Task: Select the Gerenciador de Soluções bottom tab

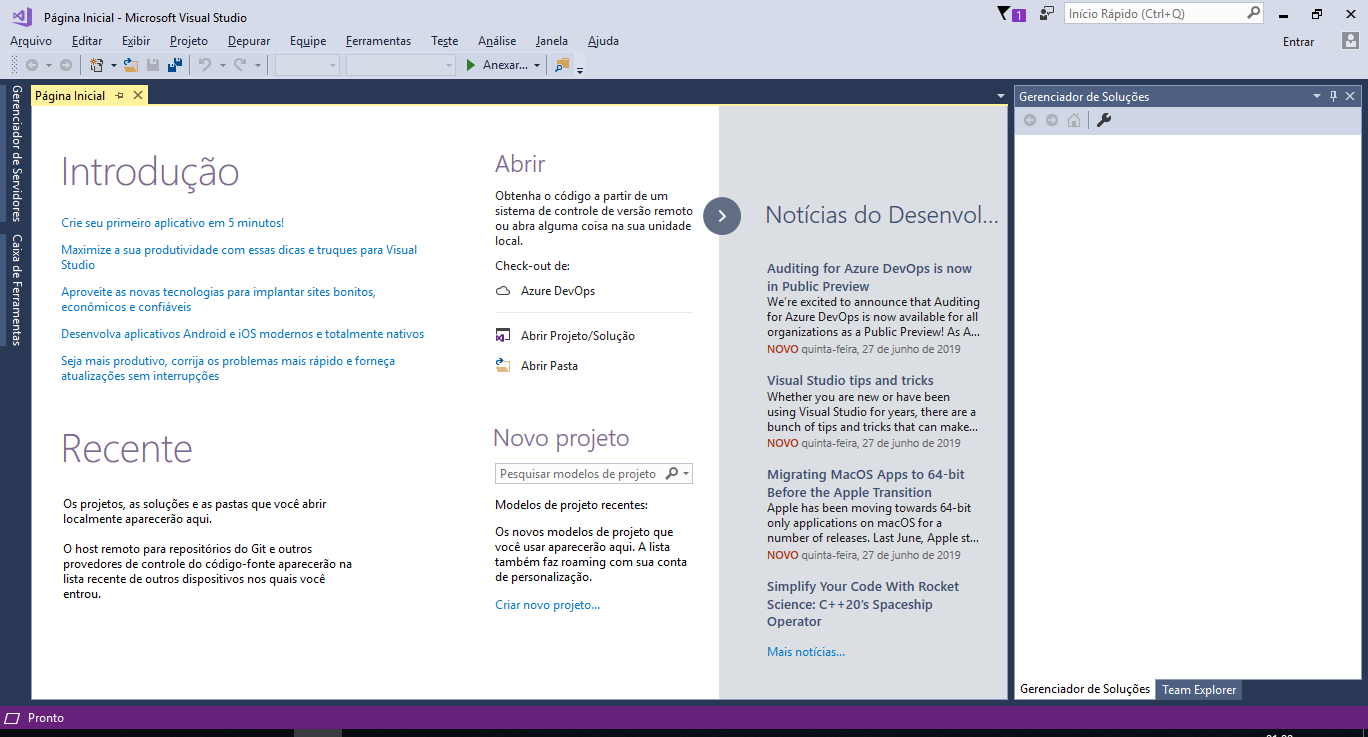Action: (1085, 689)
